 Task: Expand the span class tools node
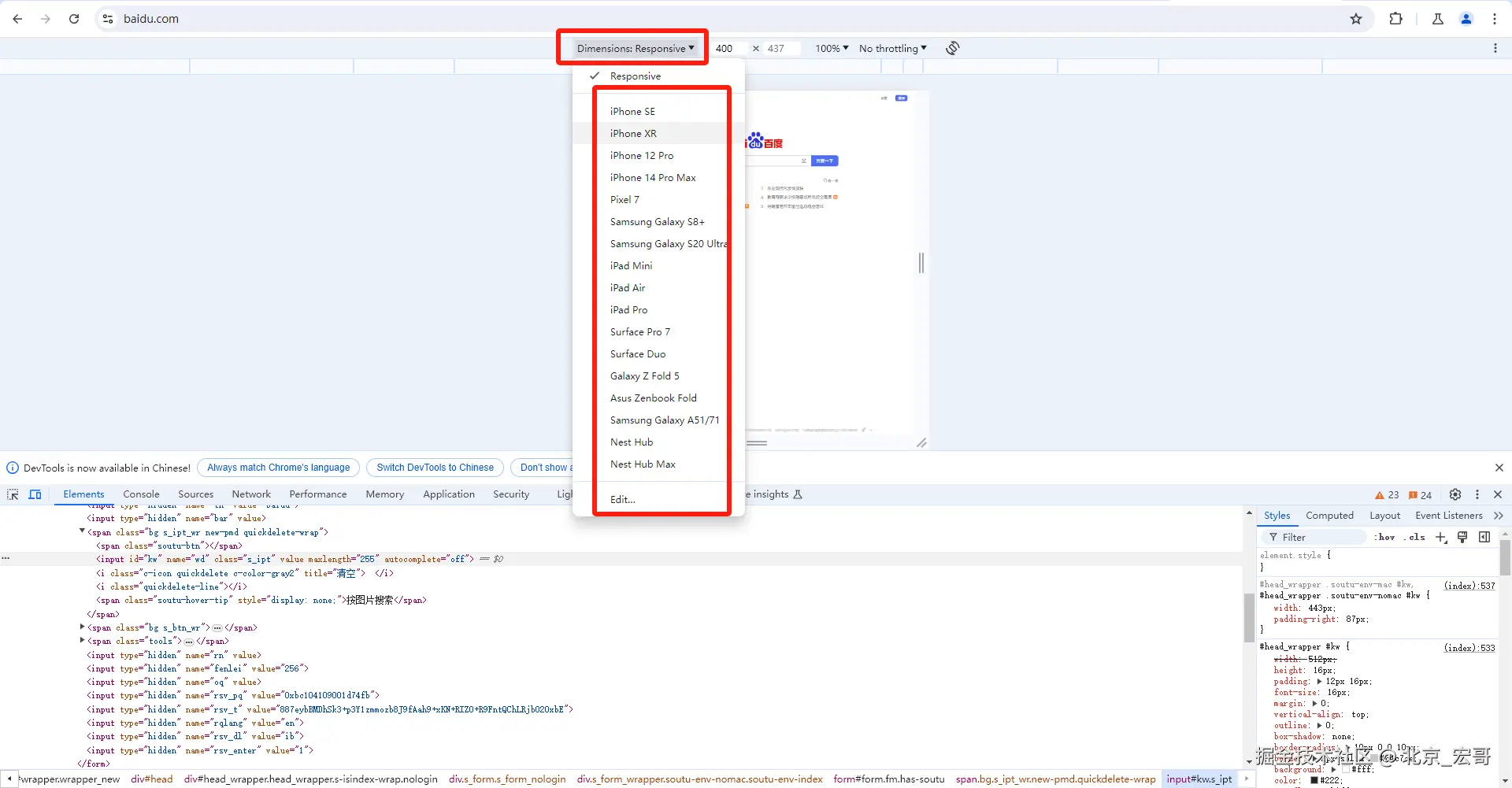pyautogui.click(x=82, y=641)
